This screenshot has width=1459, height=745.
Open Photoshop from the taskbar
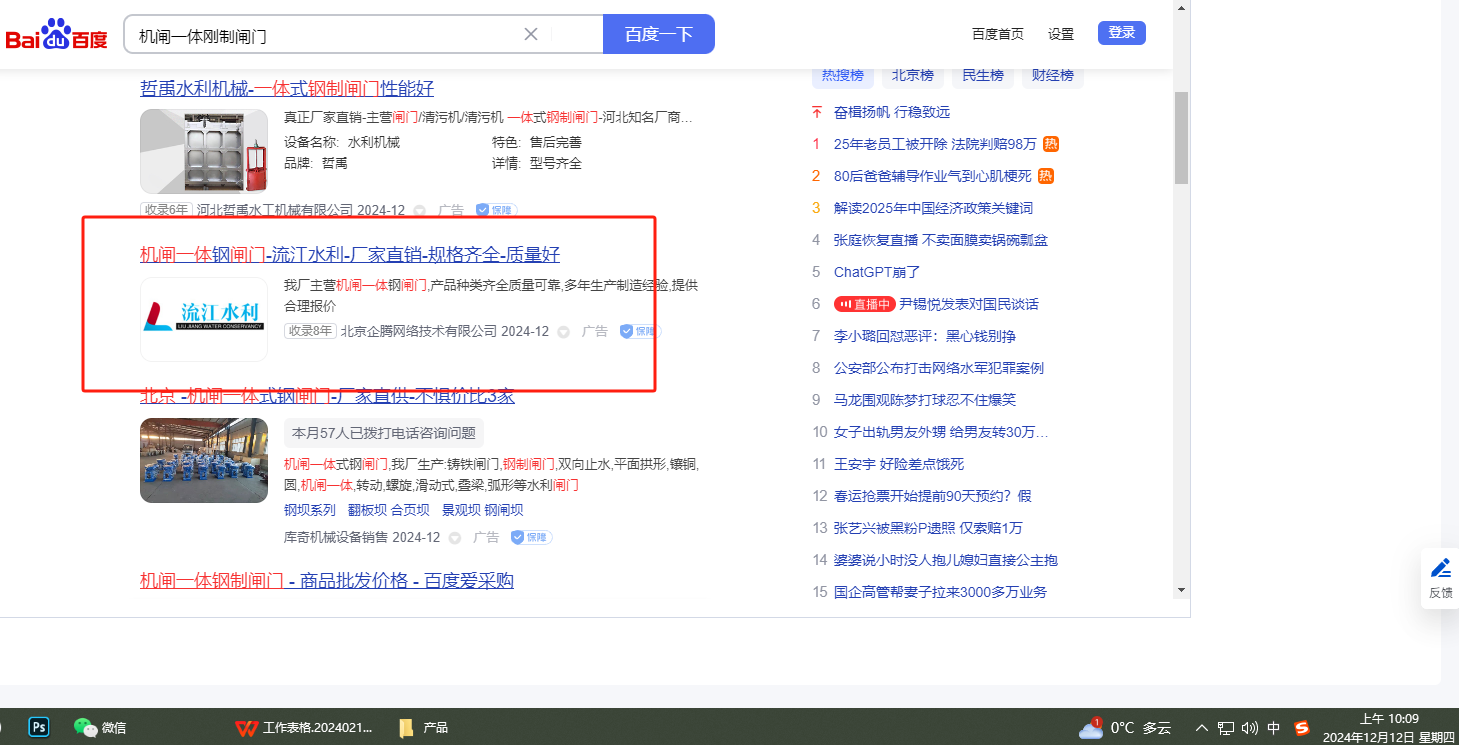[39, 727]
